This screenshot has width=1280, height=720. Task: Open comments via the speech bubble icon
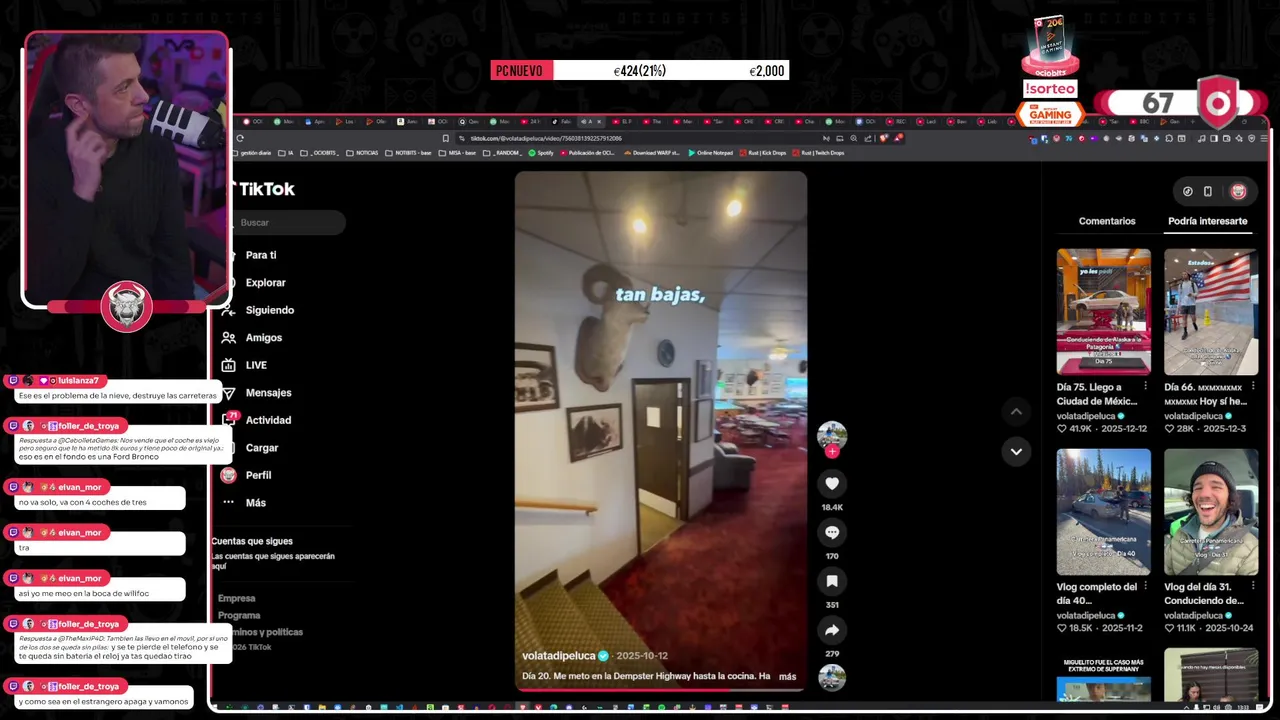(832, 532)
